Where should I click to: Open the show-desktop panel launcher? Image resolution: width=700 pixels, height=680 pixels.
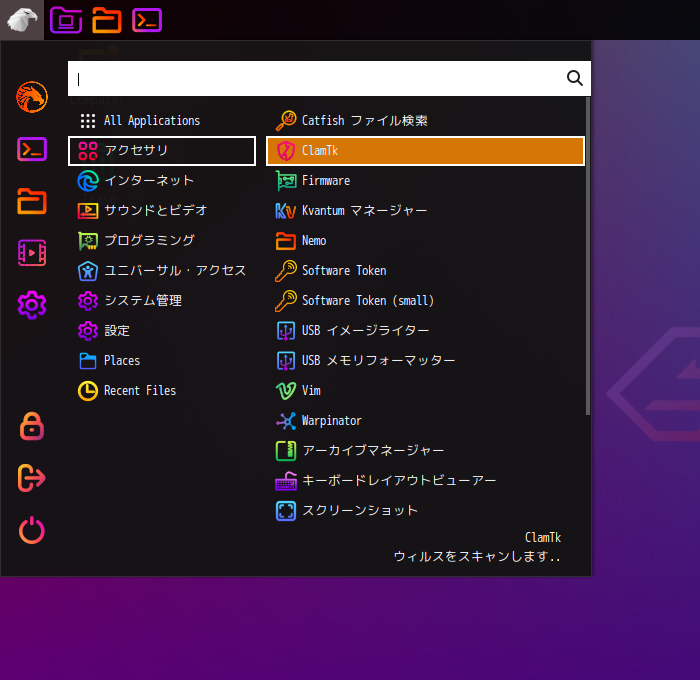[x=66, y=20]
